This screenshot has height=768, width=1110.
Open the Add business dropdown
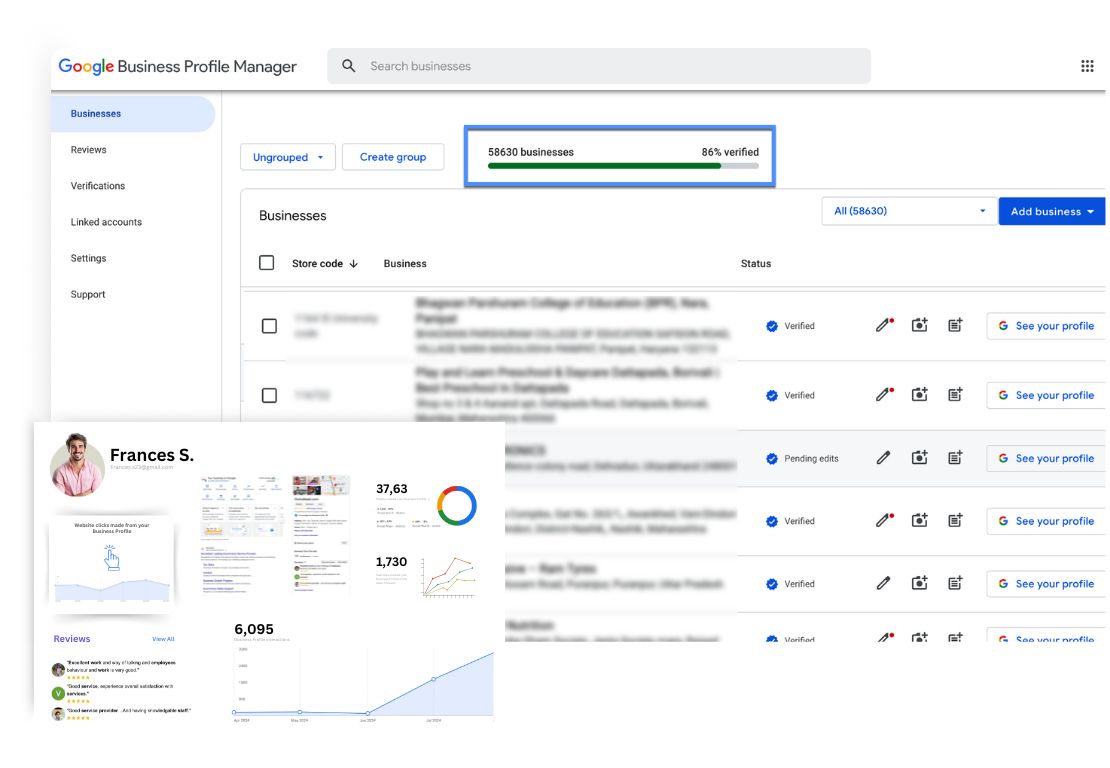[x=1051, y=211]
